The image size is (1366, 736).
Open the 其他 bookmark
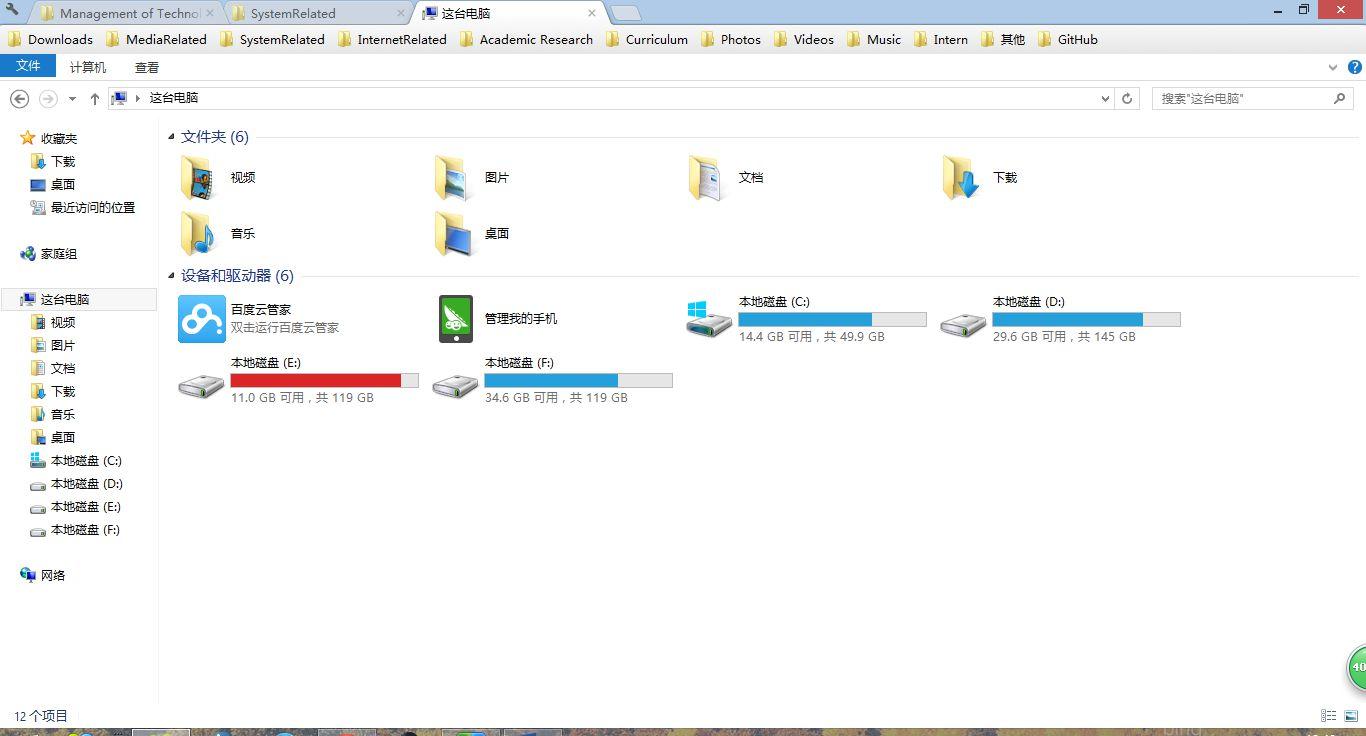click(x=1002, y=39)
